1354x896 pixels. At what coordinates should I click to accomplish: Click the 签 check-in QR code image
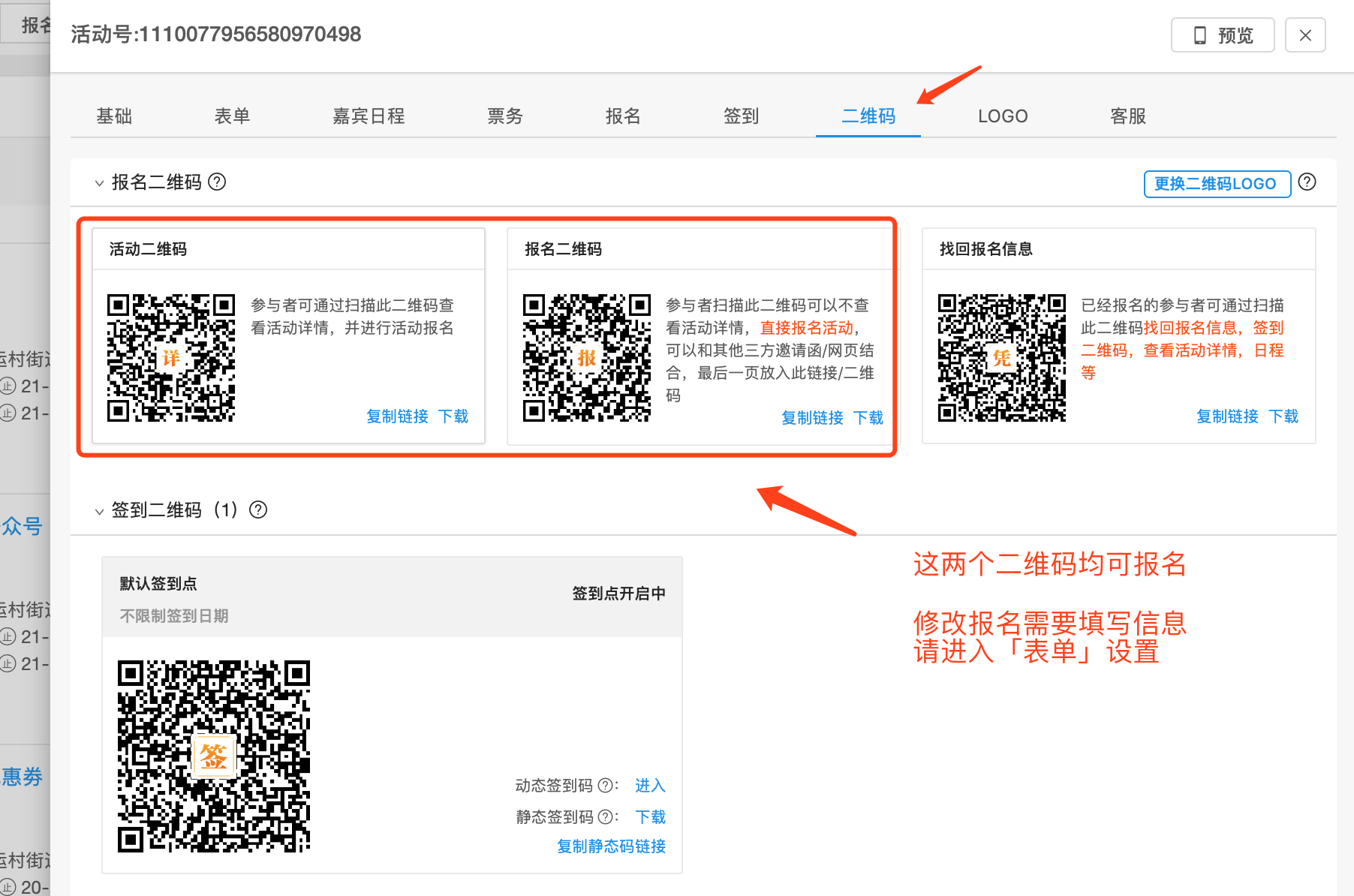pyautogui.click(x=214, y=756)
